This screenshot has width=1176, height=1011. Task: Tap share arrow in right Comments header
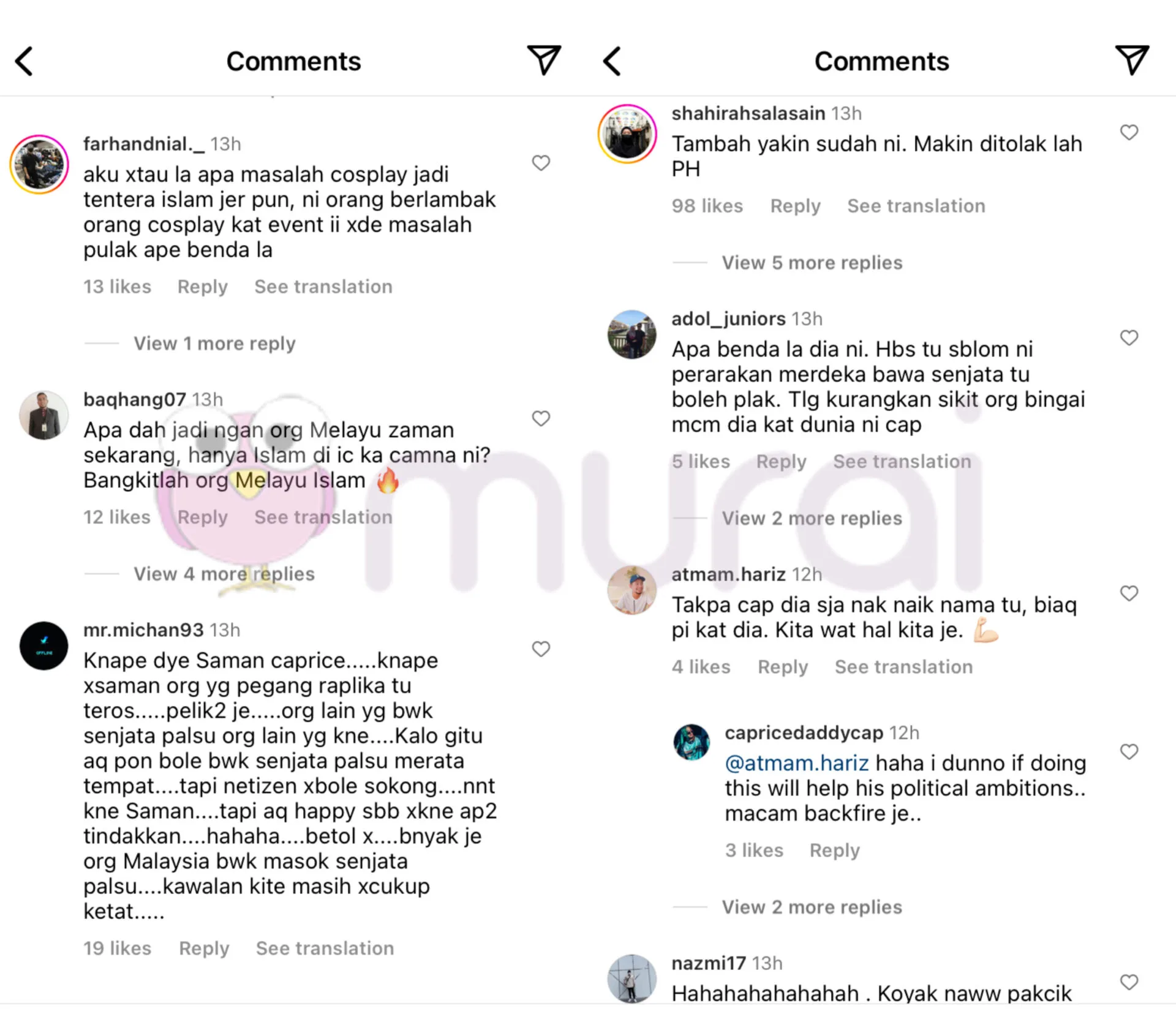(x=1132, y=60)
